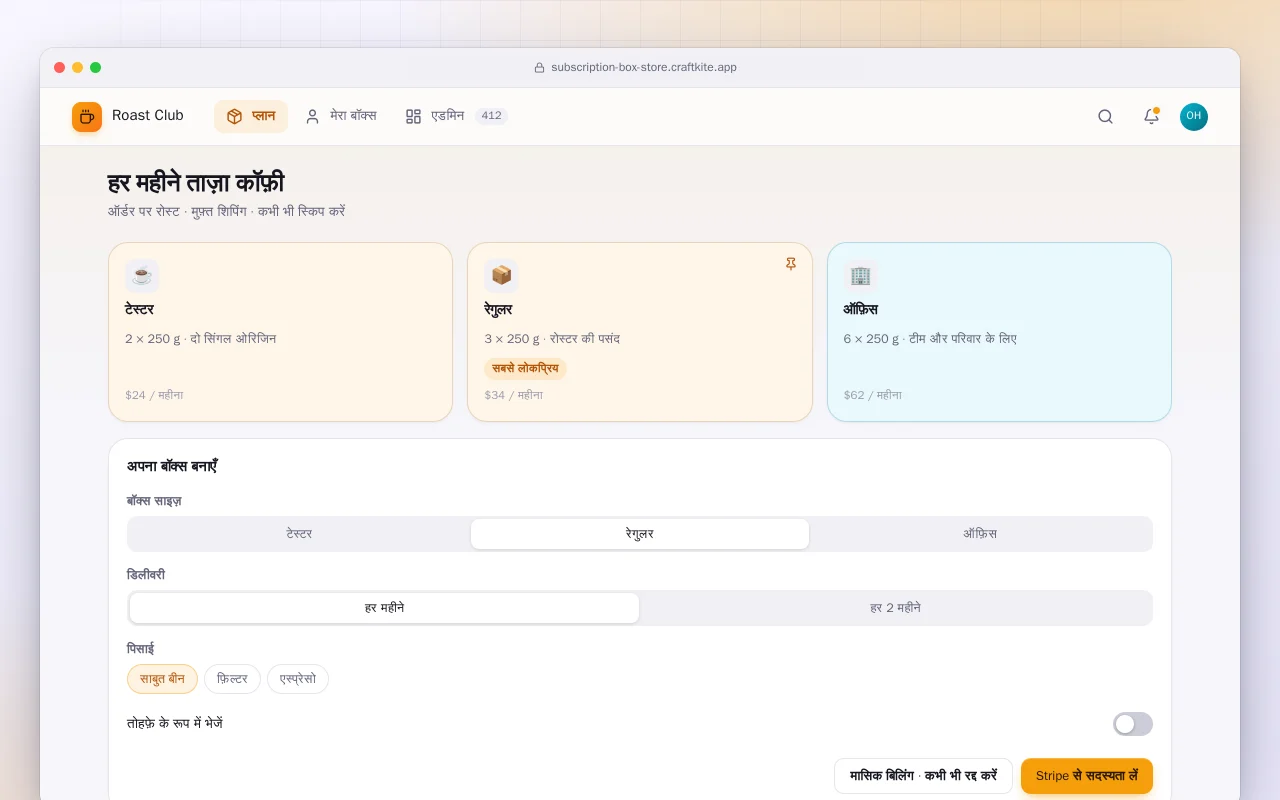
Task: Select रेगुलर box size segment
Action: (x=640, y=534)
